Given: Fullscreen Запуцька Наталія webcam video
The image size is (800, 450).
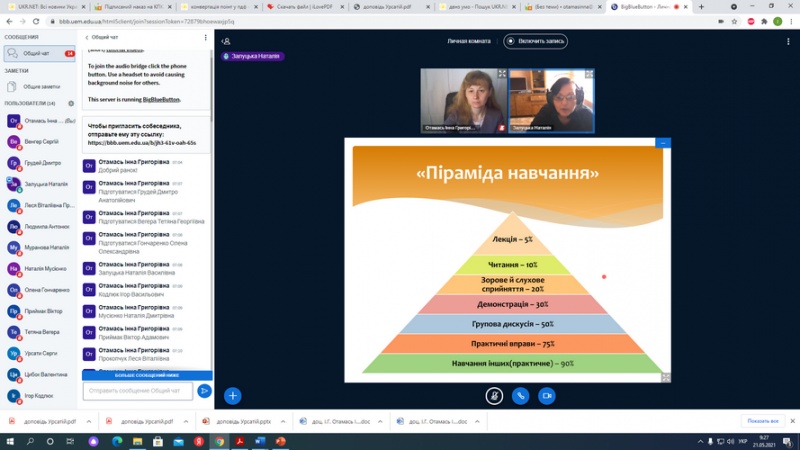Looking at the screenshot, I should [x=589, y=74].
